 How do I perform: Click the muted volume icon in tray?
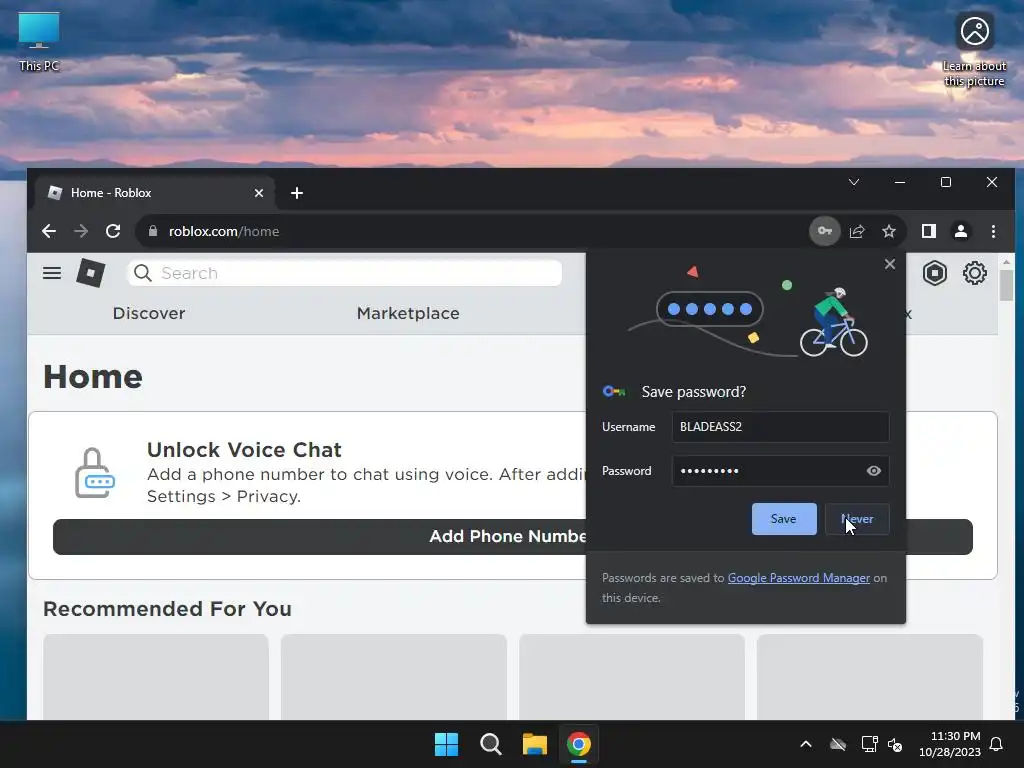(895, 744)
